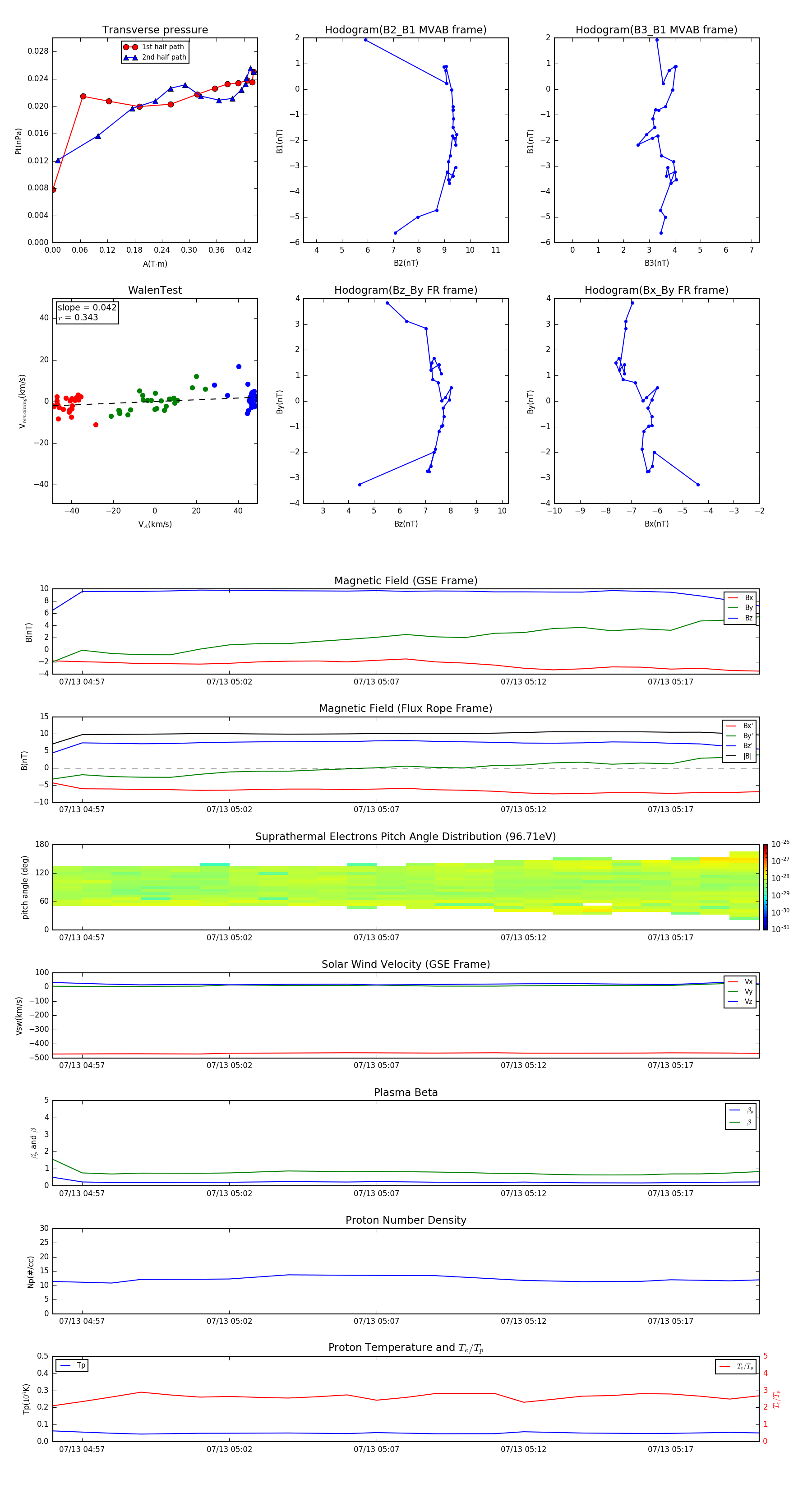Click the 'A(T·m)' x-axis label
This screenshot has width=812, height=1489.
[x=155, y=264]
